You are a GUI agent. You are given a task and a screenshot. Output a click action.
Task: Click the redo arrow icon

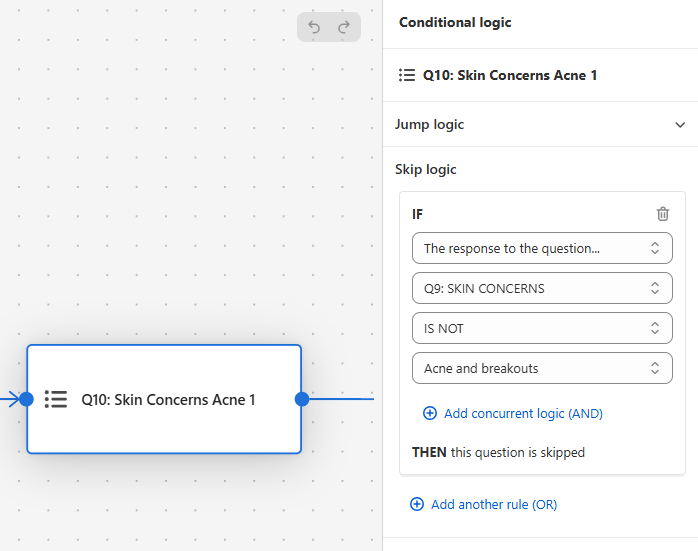tap(344, 27)
